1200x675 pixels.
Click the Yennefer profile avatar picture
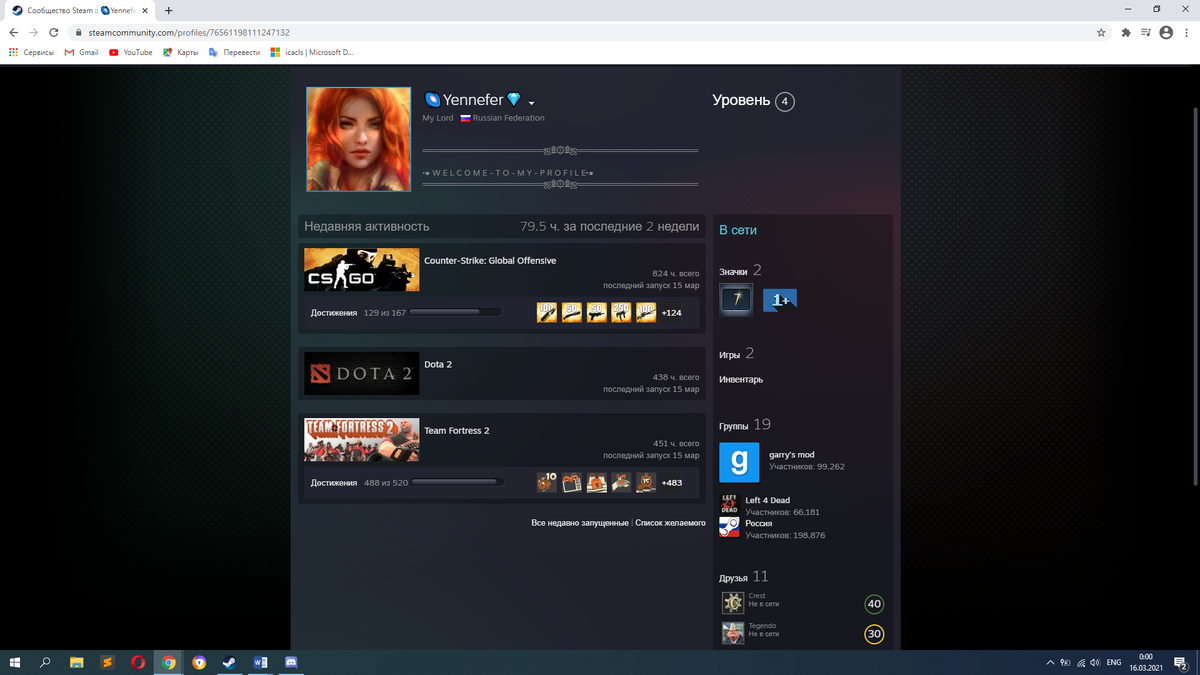click(x=359, y=139)
